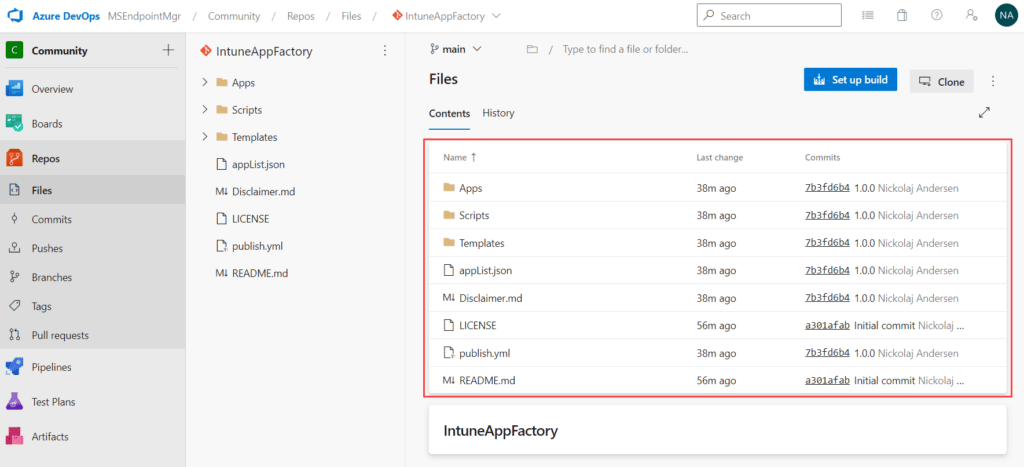Expand the Scripts folder in tree
The width and height of the screenshot is (1024, 467).
point(204,110)
